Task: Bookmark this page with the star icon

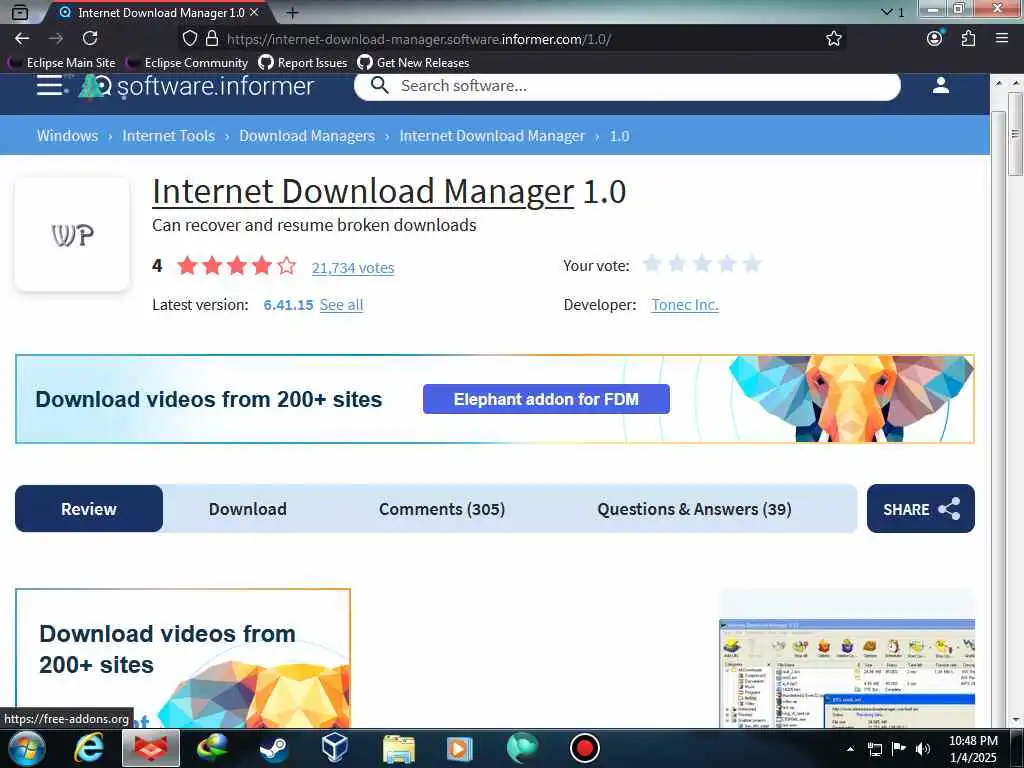Action: click(834, 39)
